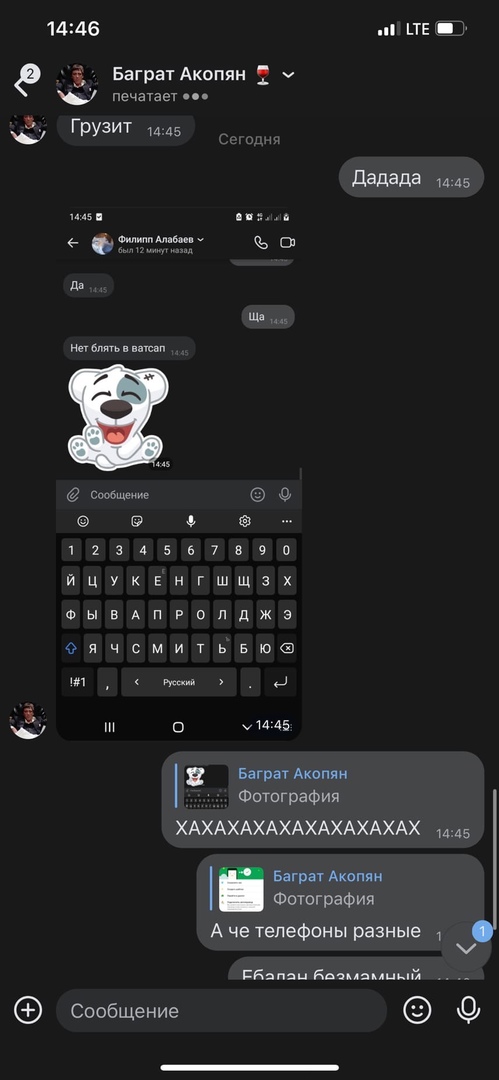This screenshot has width=499, height=1080.
Task: Select the Дадада message bubble
Action: (411, 177)
